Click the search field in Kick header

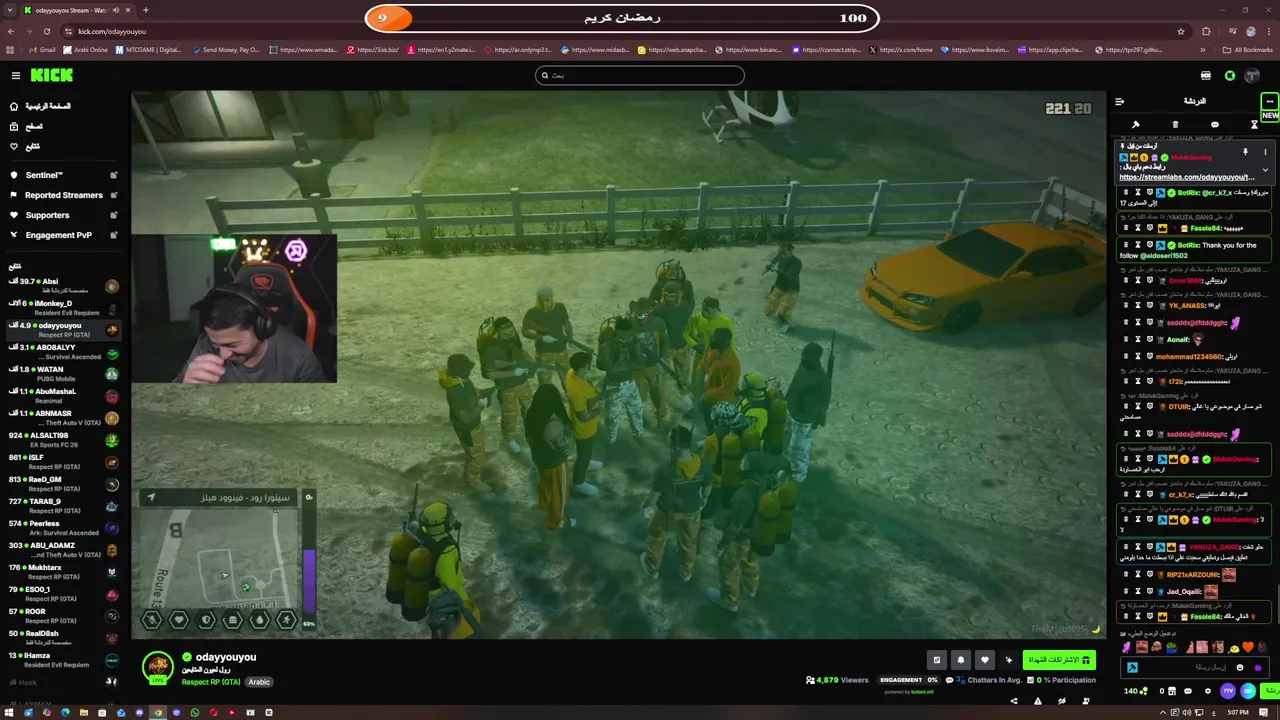[640, 75]
